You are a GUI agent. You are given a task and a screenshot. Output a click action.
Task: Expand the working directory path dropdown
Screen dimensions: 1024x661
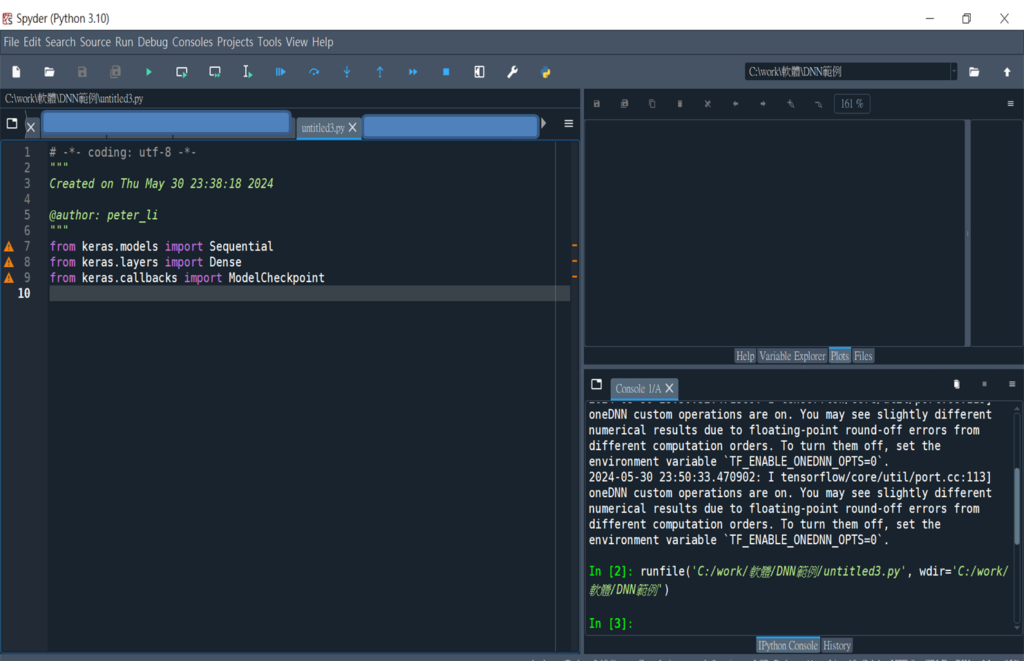952,72
